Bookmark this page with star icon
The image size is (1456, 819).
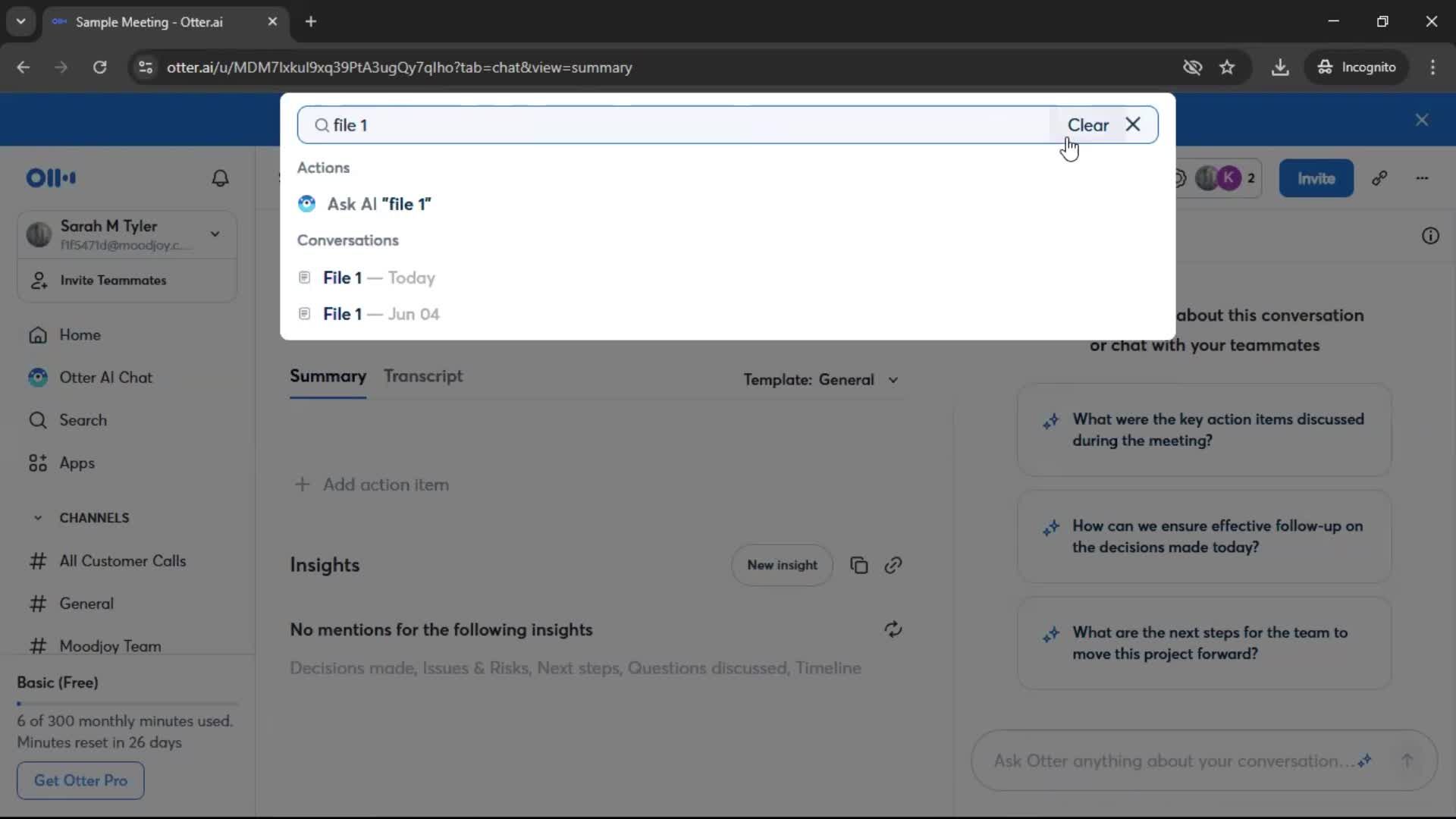coord(1227,67)
